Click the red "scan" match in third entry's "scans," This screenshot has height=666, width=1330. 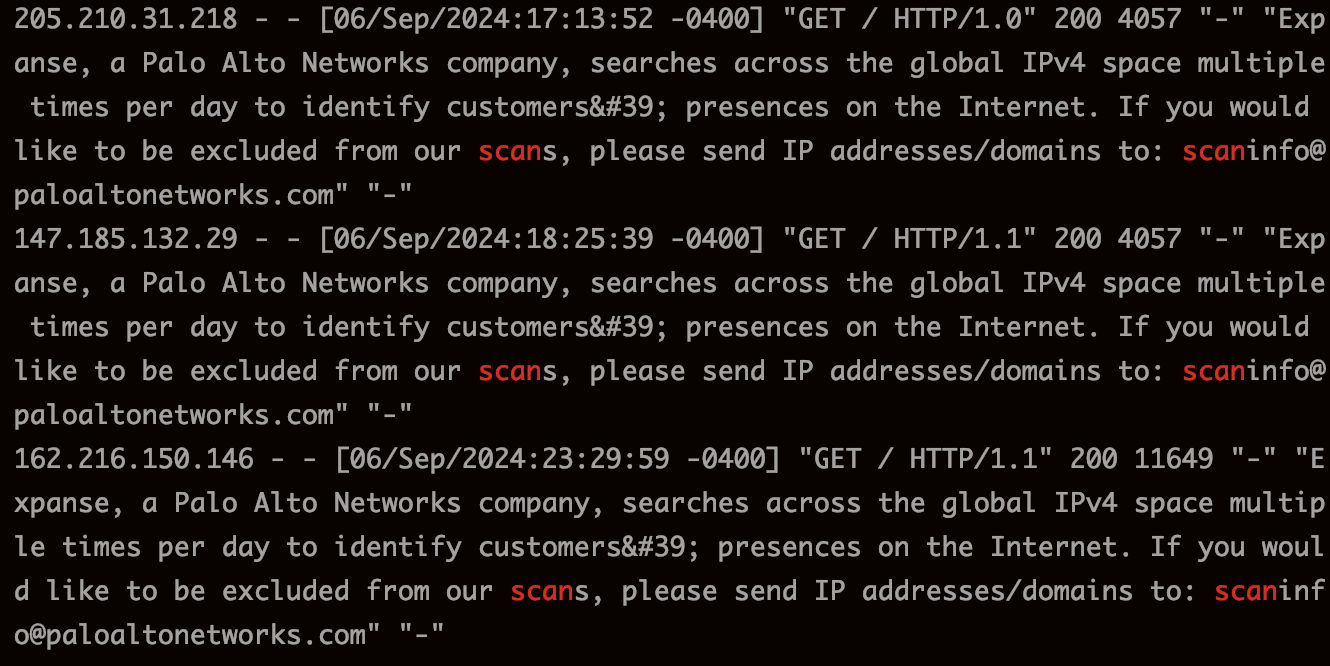tap(542, 591)
